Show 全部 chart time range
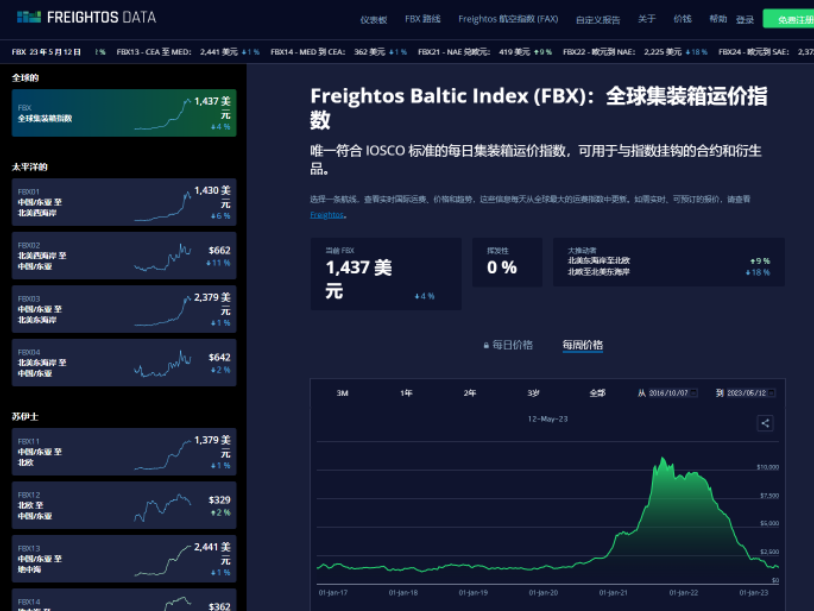This screenshot has width=814, height=611. tap(597, 393)
